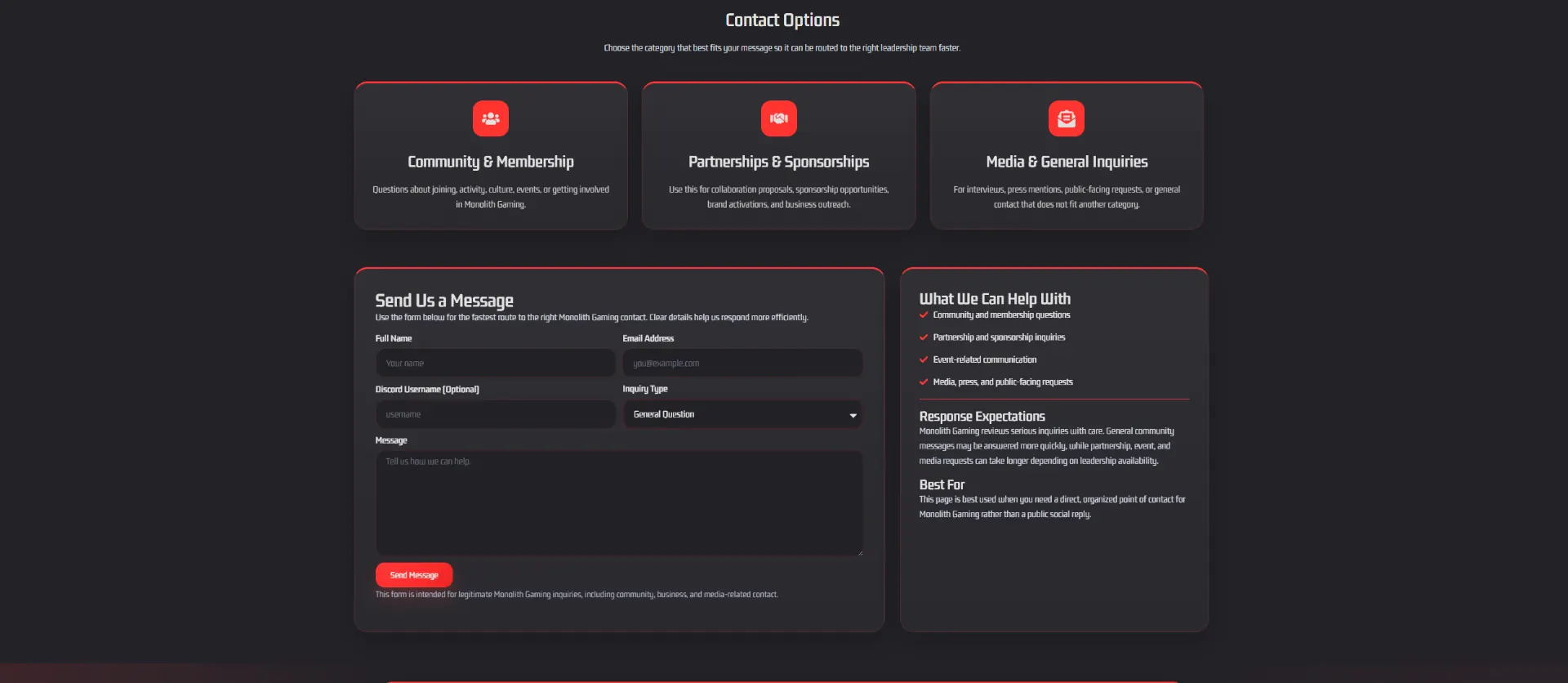The height and width of the screenshot is (683, 1568).
Task: Click the text 'Media, press, and public-facing requests'
Action: tap(1003, 382)
